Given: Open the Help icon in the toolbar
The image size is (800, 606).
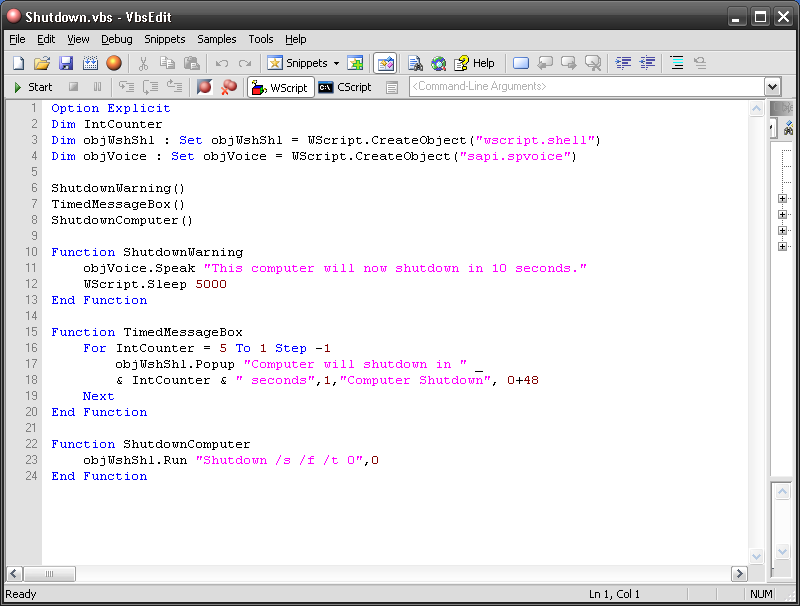Looking at the screenshot, I should click(474, 63).
